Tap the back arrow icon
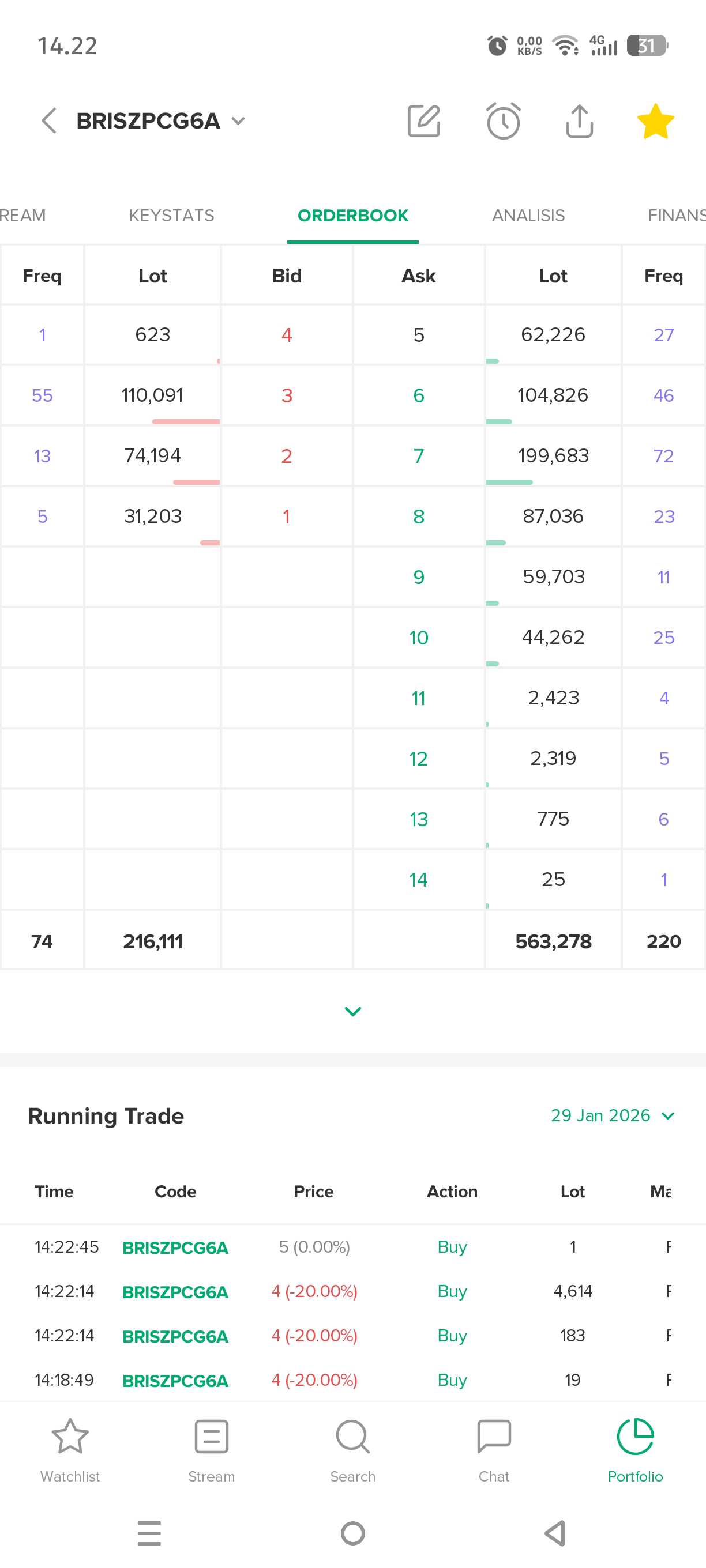This screenshot has height=1568, width=706. coord(48,120)
